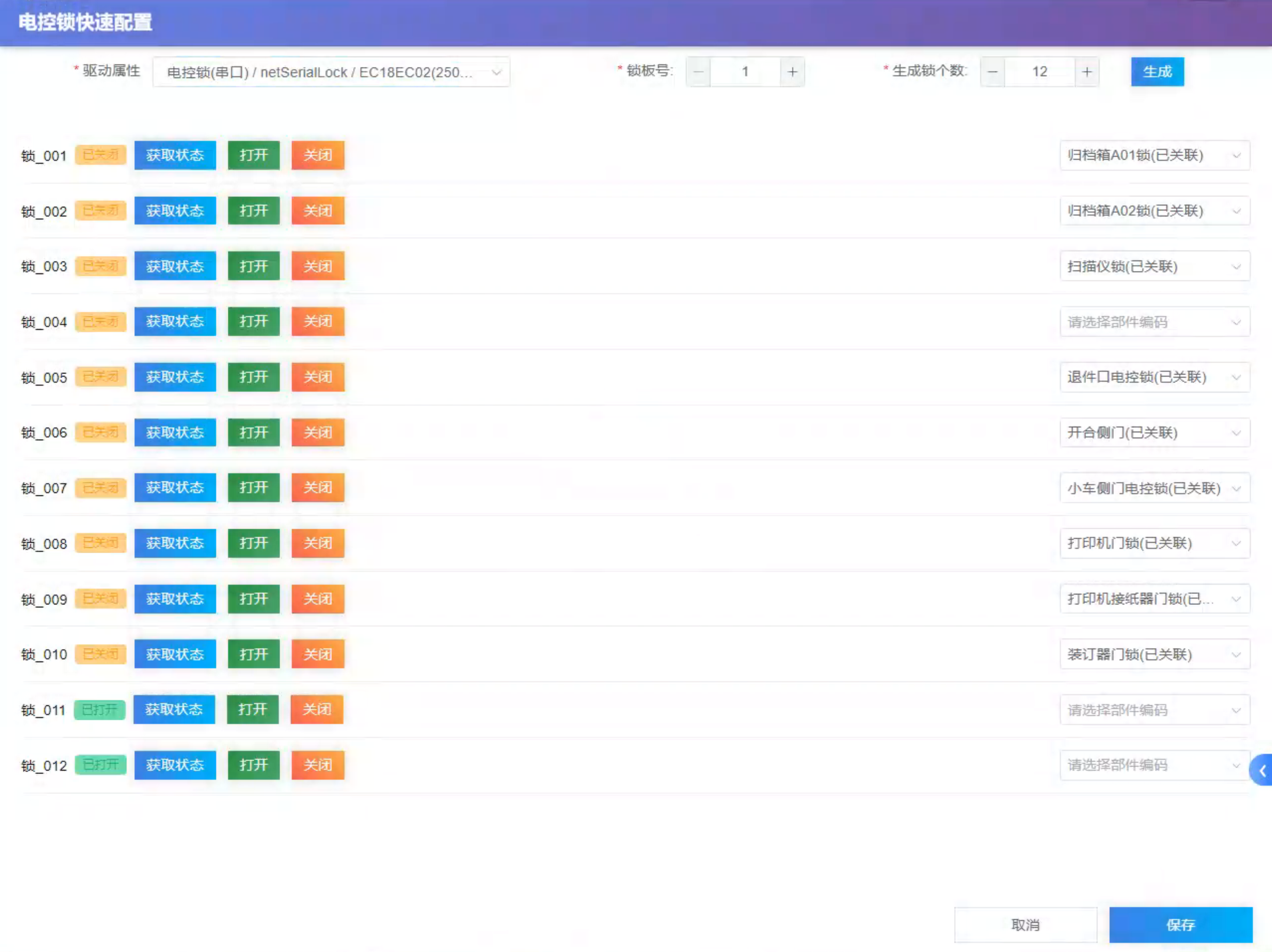Click 打开 for 锁_006
The height and width of the screenshot is (952, 1272).
tap(254, 432)
